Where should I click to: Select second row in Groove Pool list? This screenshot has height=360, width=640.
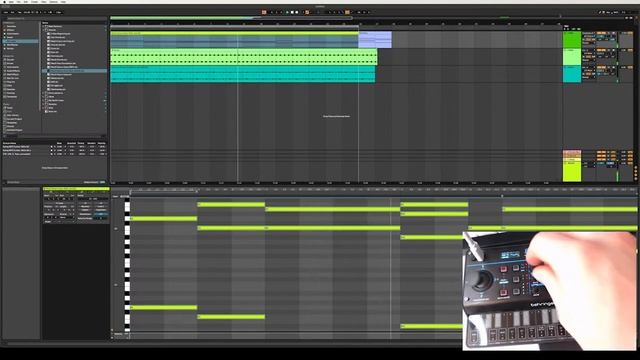pyautogui.click(x=54, y=150)
